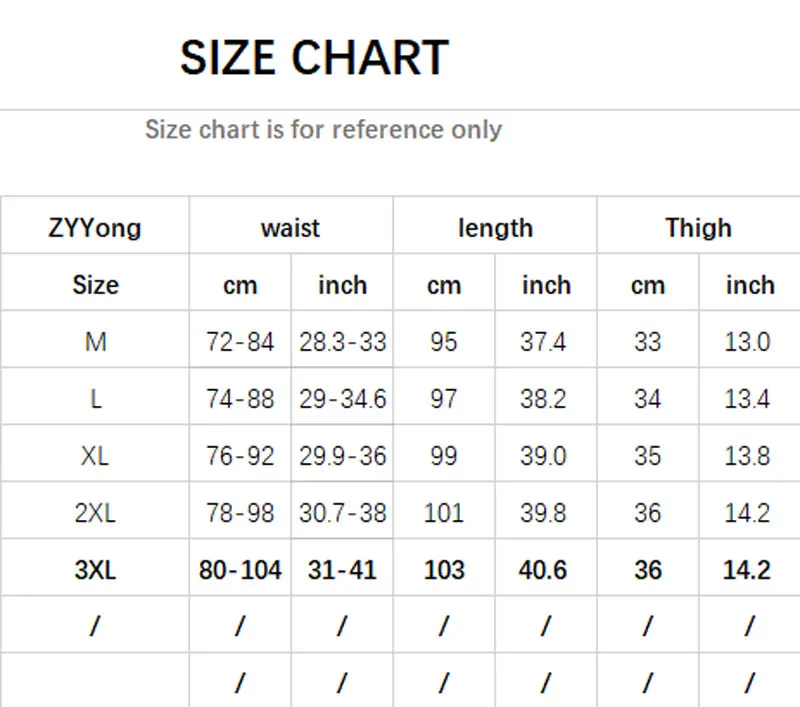This screenshot has height=707, width=800.
Task: Select the bold 3XL size label
Action: [x=95, y=570]
